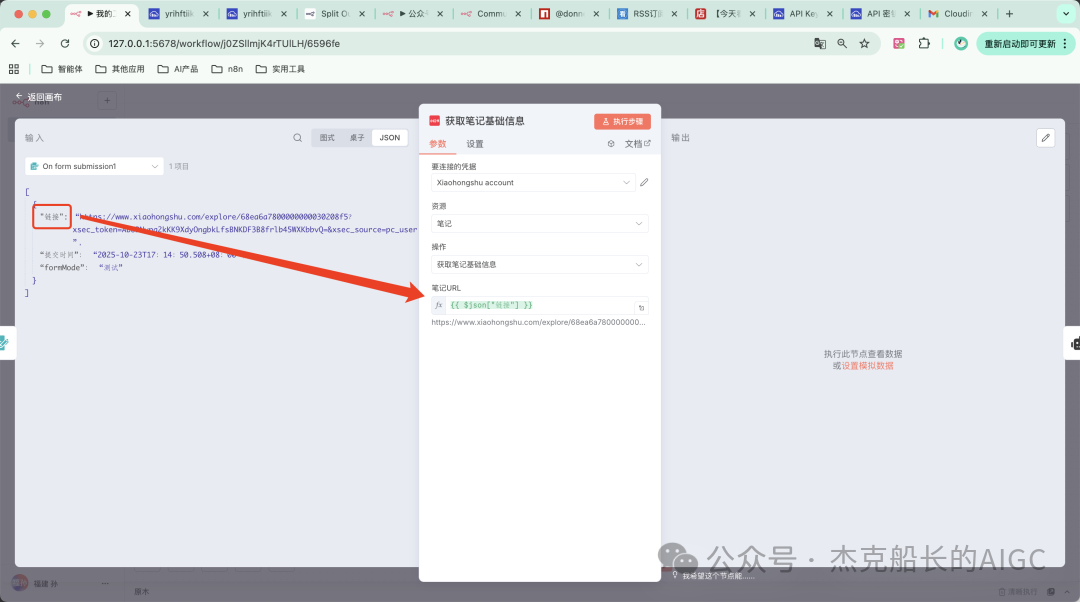Open the apps grid icon in the bookmarks bar

tap(14, 69)
